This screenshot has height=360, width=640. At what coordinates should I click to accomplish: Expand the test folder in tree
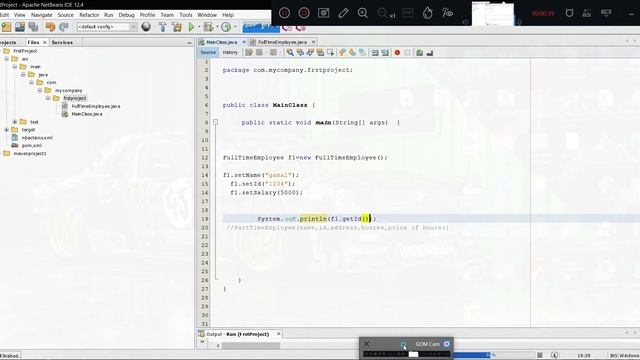[x=15, y=122]
